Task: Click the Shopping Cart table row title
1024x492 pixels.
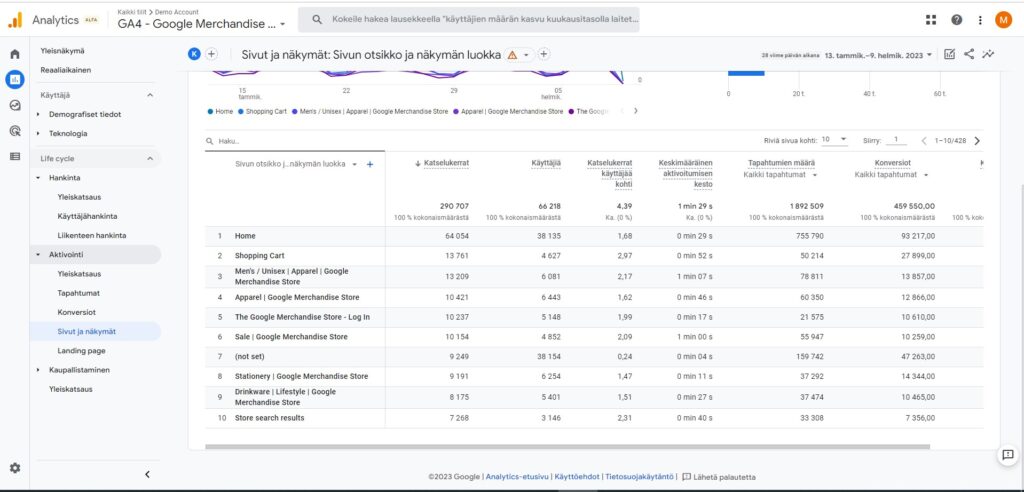Action: coord(260,255)
